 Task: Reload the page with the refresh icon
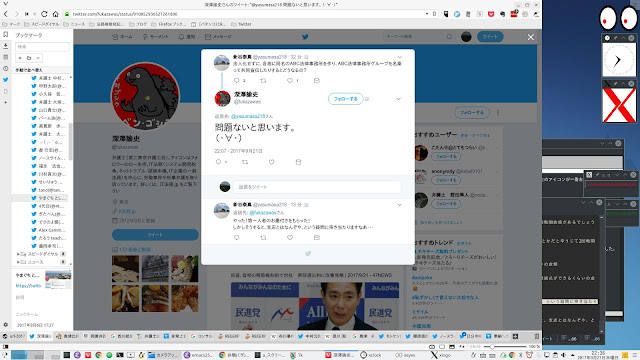(x=44, y=14)
